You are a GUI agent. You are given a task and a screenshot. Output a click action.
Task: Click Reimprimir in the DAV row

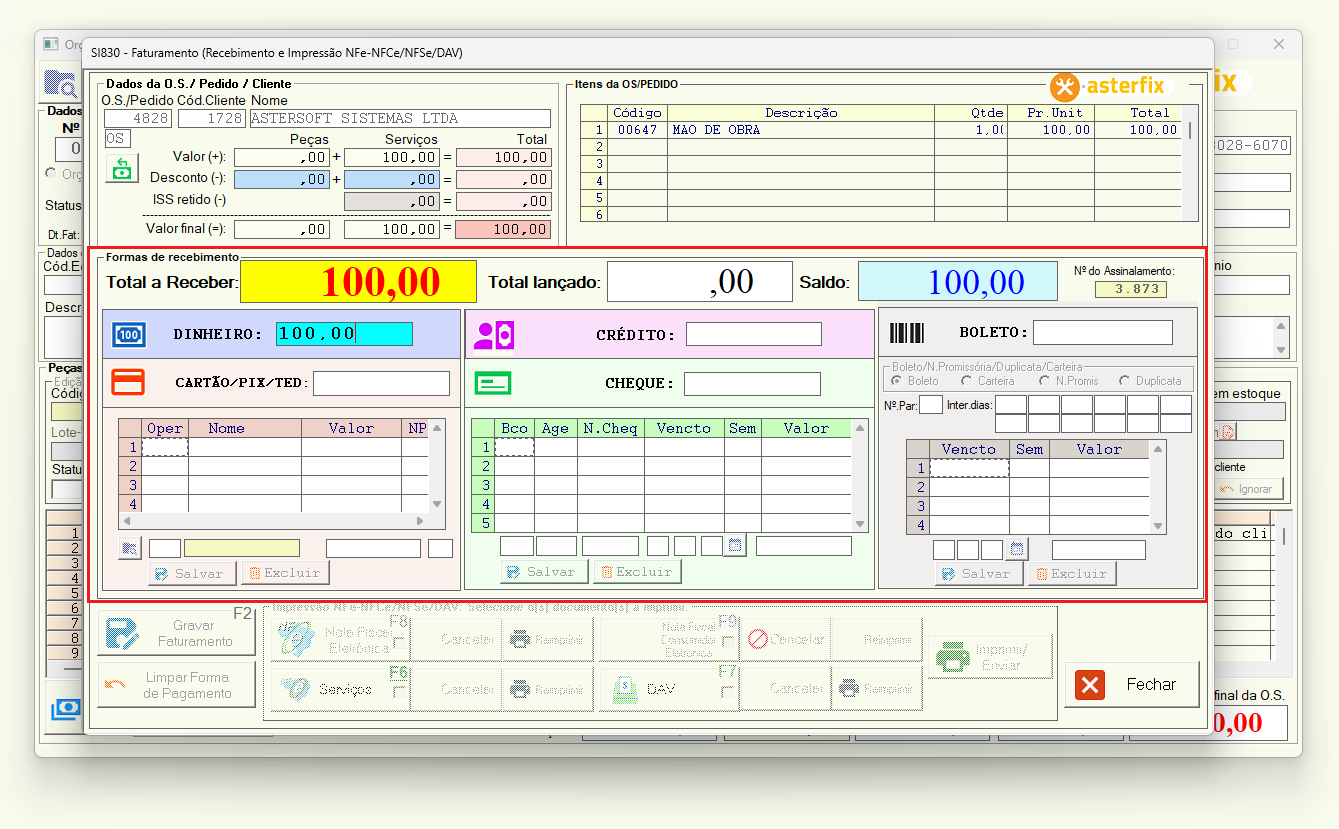[x=875, y=689]
